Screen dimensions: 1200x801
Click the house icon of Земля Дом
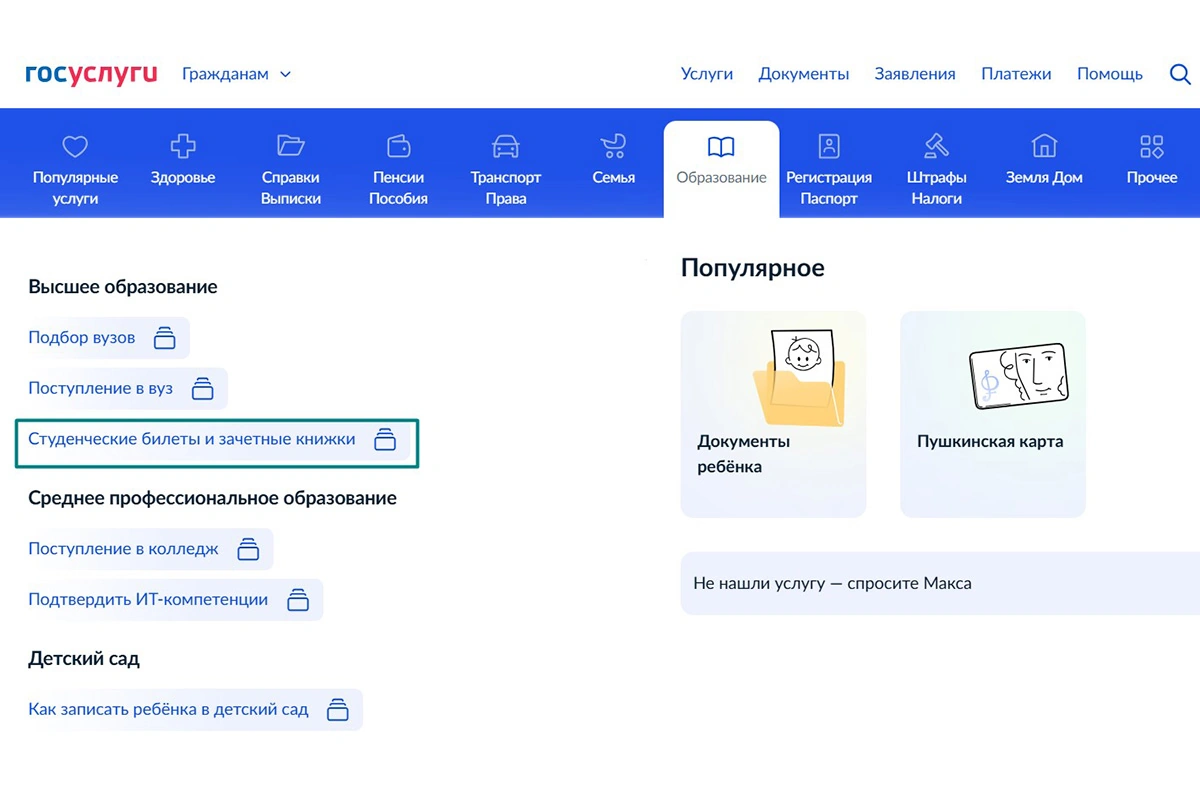point(1044,146)
